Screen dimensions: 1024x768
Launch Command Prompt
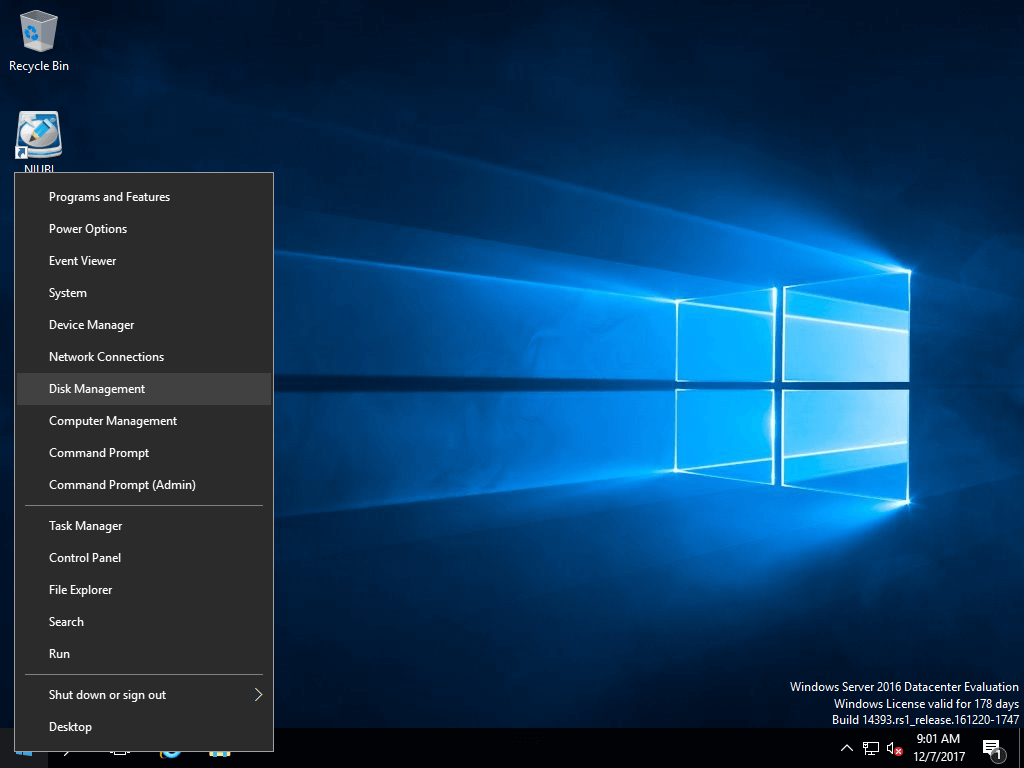144,453
